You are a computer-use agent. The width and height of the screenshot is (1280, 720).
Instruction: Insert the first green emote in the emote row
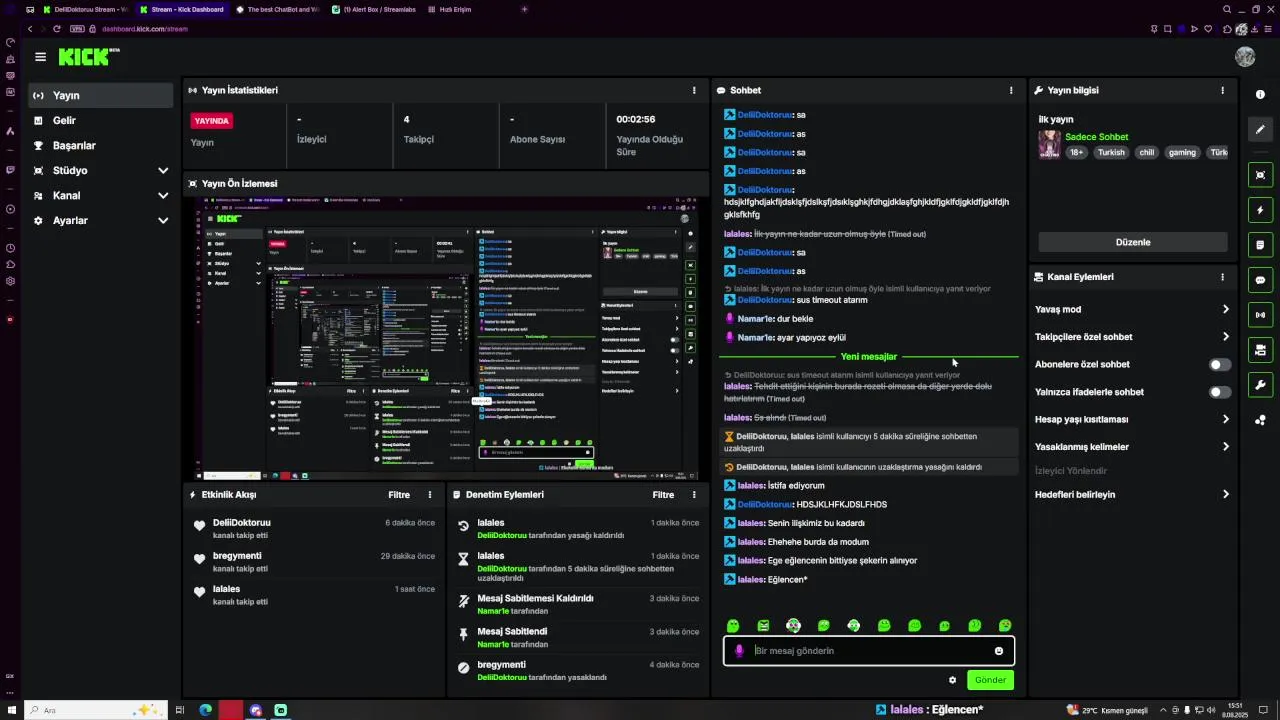(x=733, y=626)
